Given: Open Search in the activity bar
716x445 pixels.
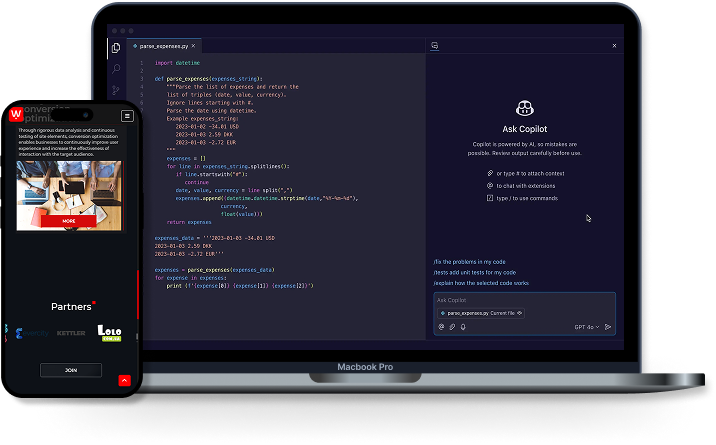Looking at the screenshot, I should coord(117,69).
